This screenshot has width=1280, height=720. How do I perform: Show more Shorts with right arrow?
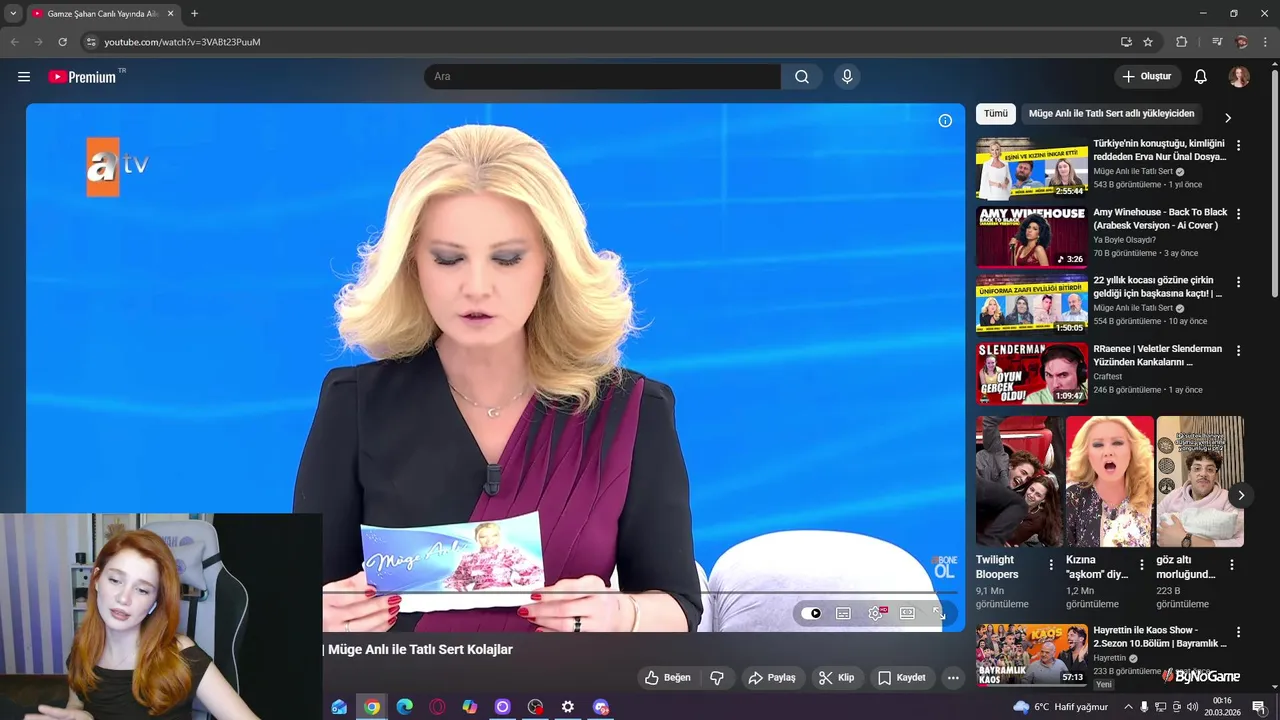(1241, 495)
